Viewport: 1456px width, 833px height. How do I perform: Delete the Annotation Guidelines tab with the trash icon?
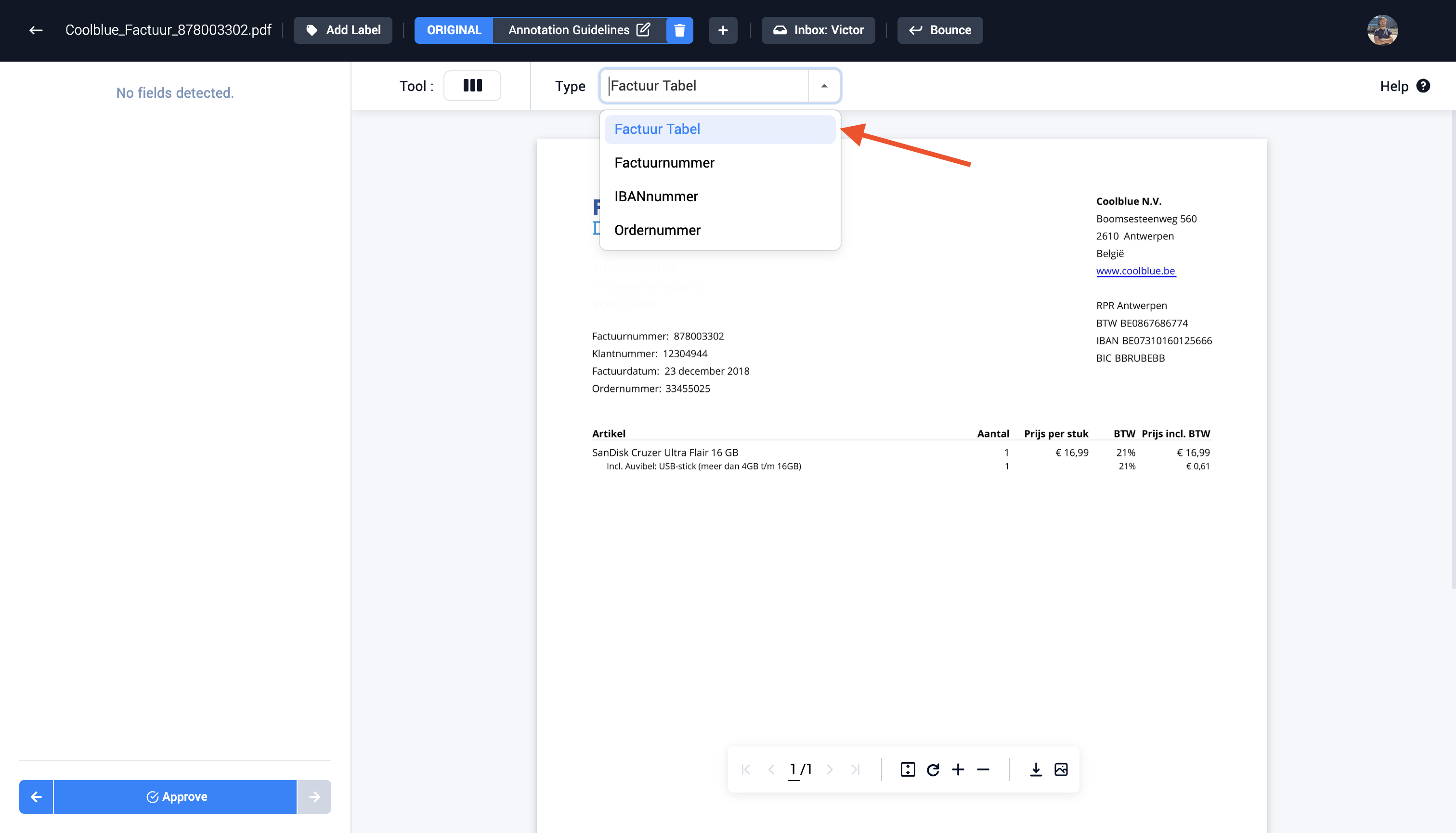(x=679, y=30)
